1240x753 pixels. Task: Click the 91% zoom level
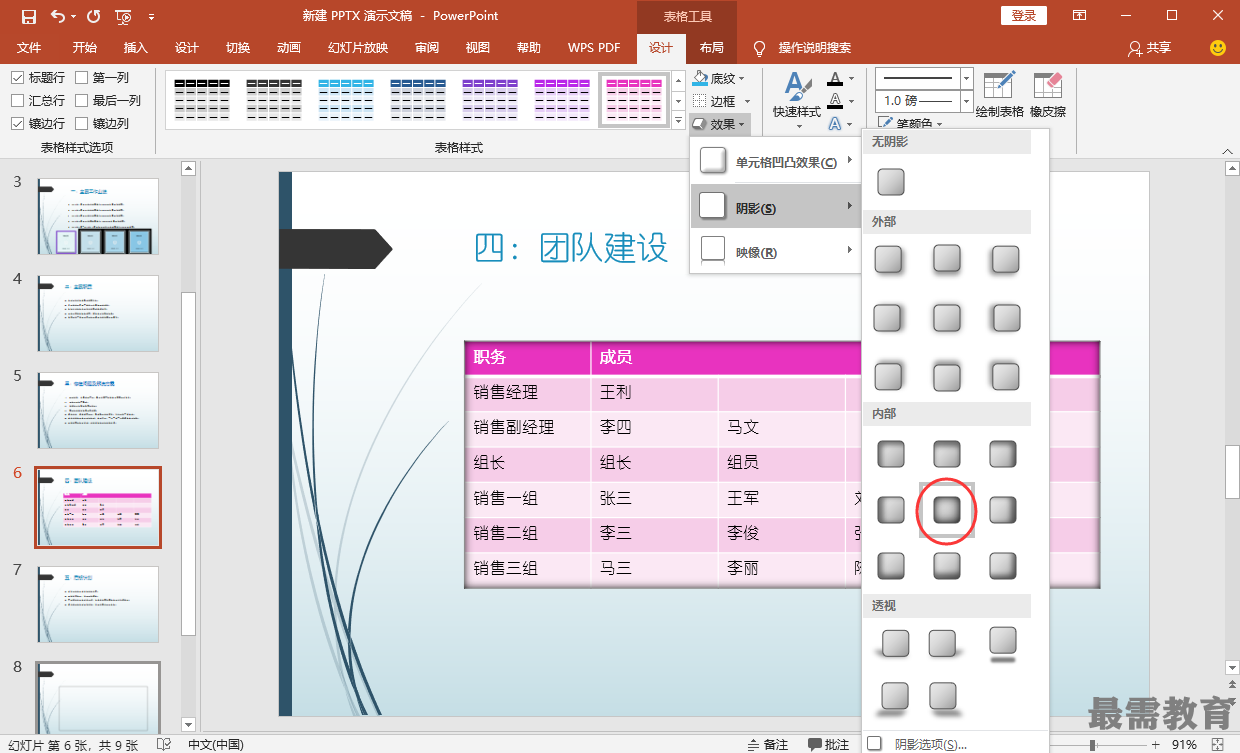coord(1184,745)
